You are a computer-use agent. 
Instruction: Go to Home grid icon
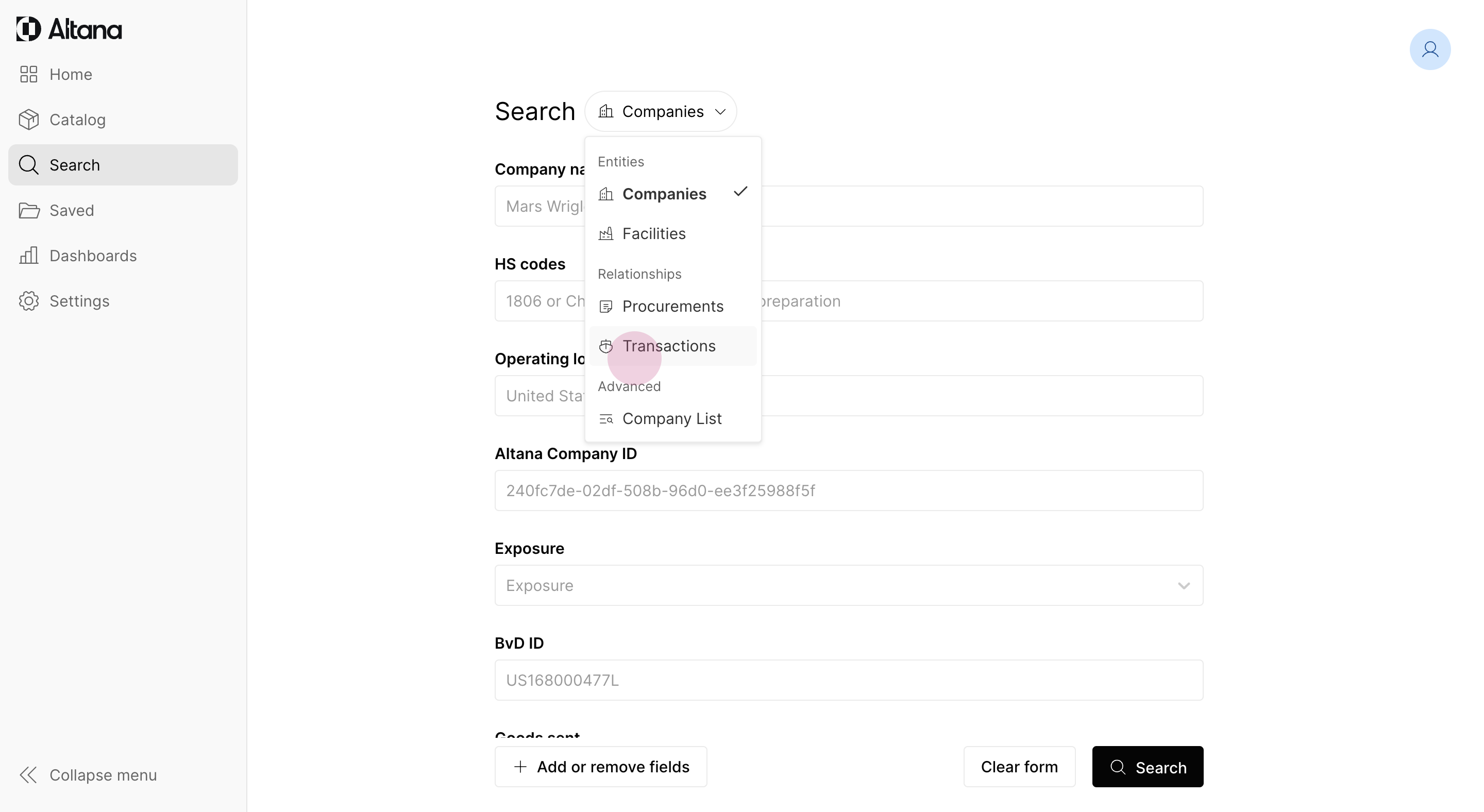(x=29, y=74)
